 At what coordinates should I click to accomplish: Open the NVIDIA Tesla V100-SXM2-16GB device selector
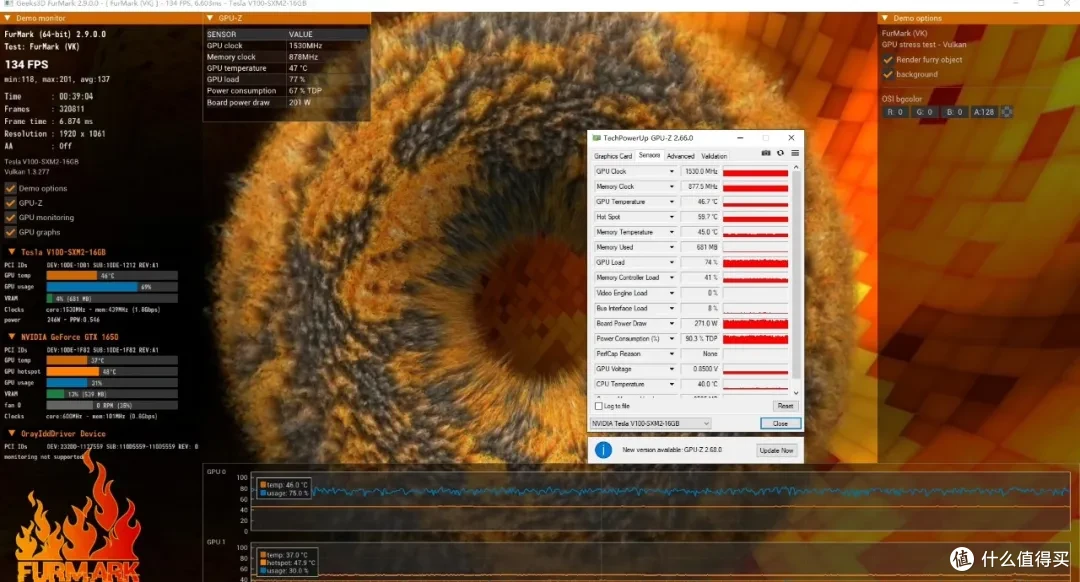(x=650, y=424)
